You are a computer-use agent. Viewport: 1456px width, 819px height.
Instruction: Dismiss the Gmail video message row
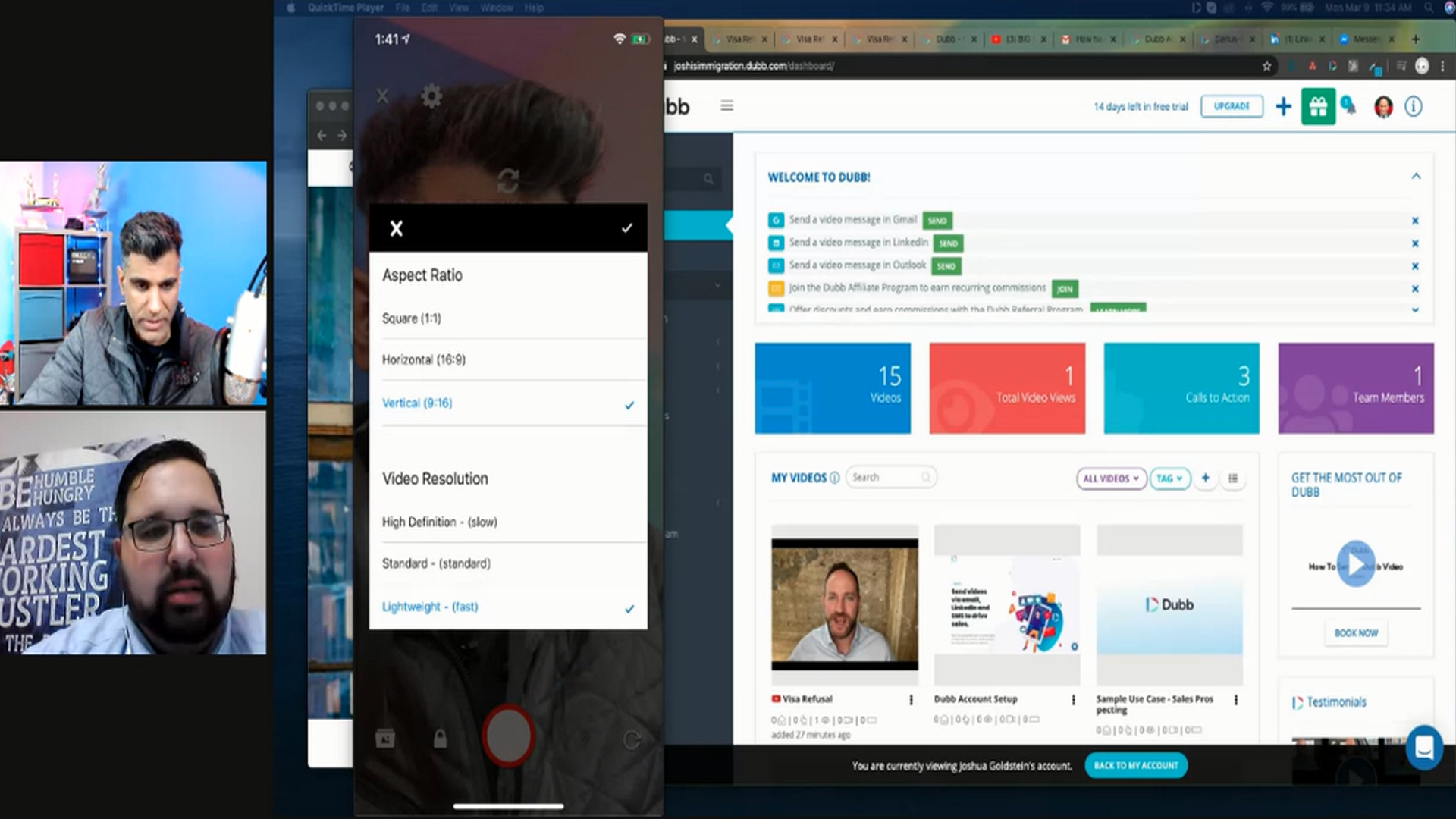click(x=1415, y=221)
